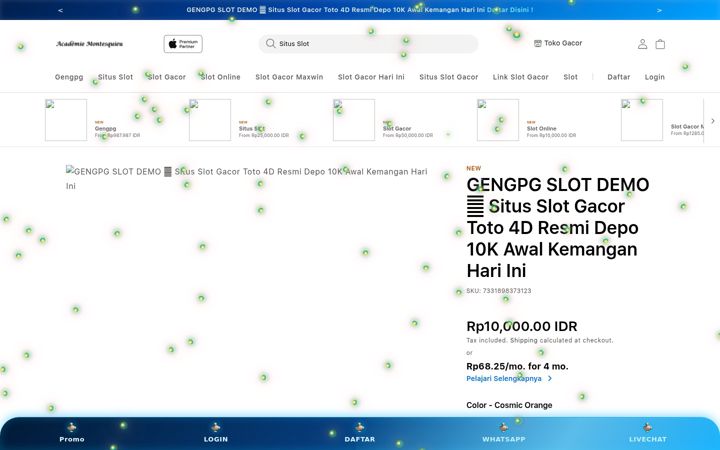Open the Slot menu item
Screen dimensions: 720x450
pyautogui.click(x=571, y=77)
